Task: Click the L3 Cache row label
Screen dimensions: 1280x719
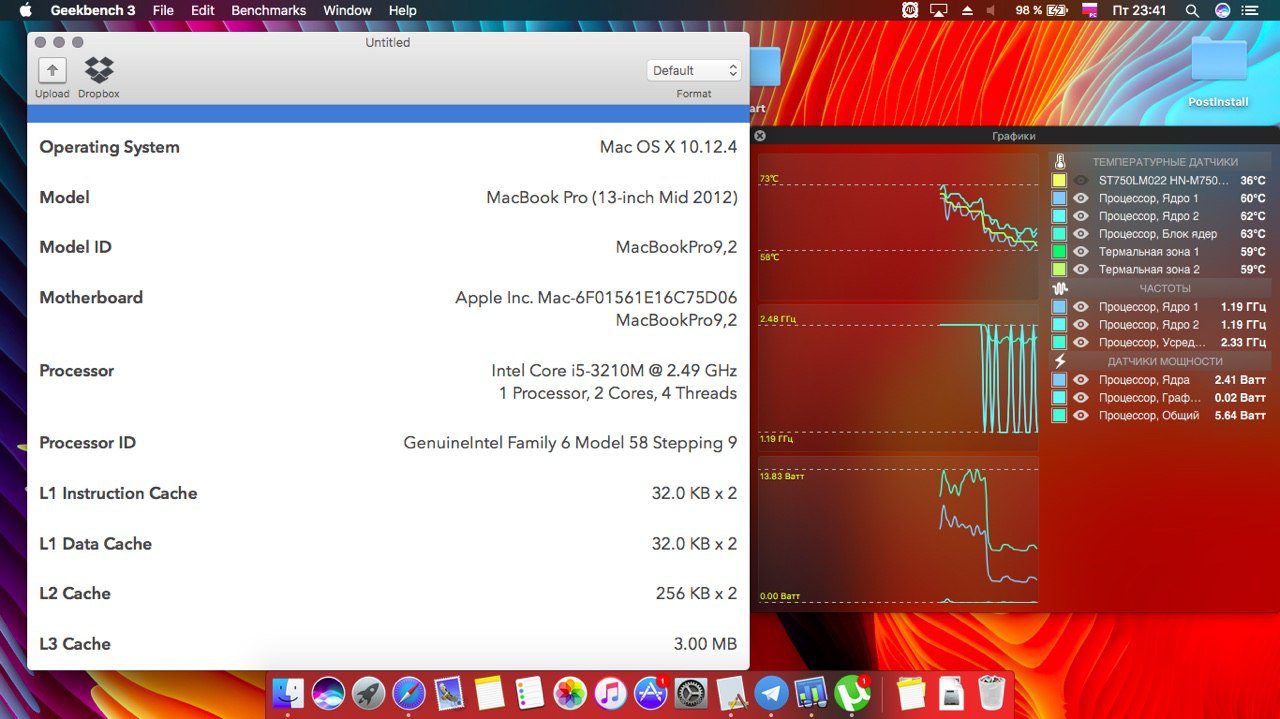Action: [75, 644]
